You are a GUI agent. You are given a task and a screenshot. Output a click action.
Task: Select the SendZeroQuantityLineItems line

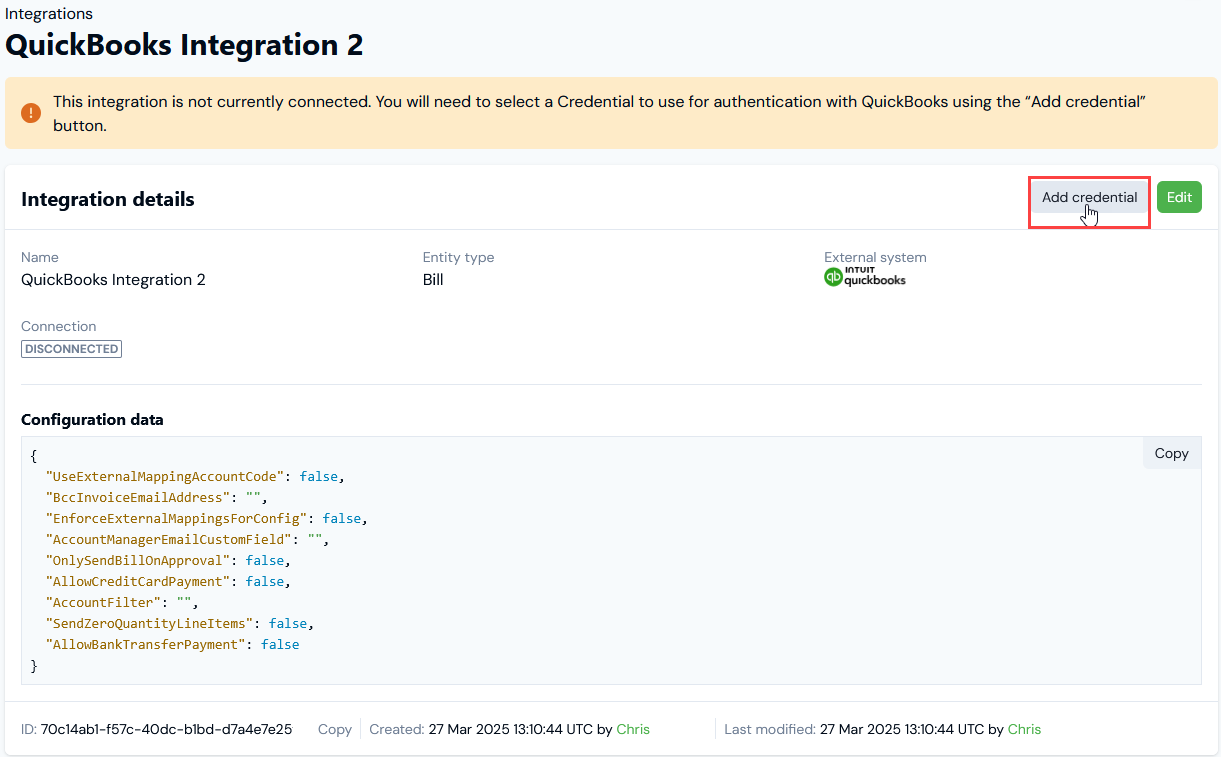(x=180, y=624)
